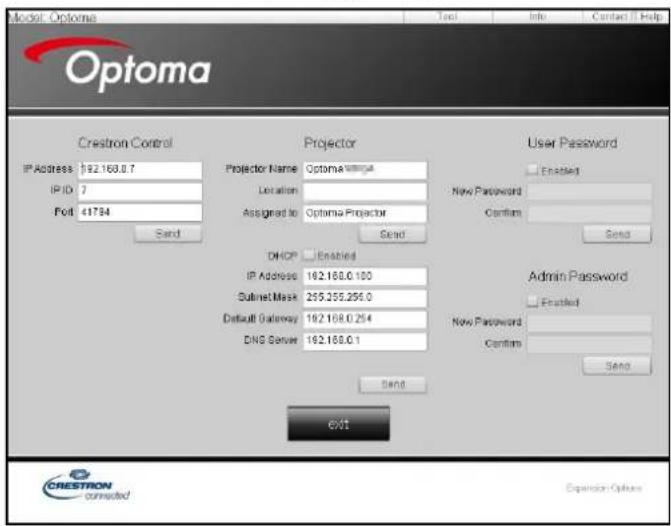Open the Contact IT Help menu item

click(627, 17)
